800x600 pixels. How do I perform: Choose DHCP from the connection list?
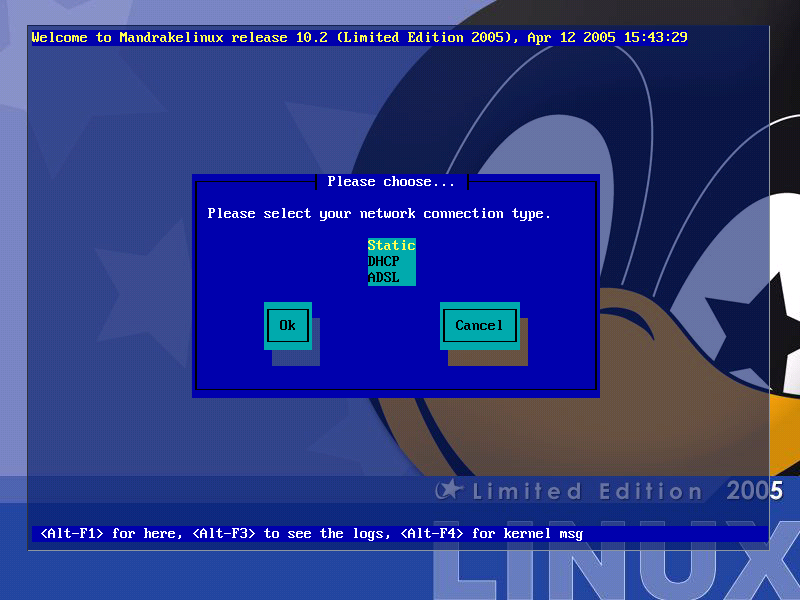(391, 261)
